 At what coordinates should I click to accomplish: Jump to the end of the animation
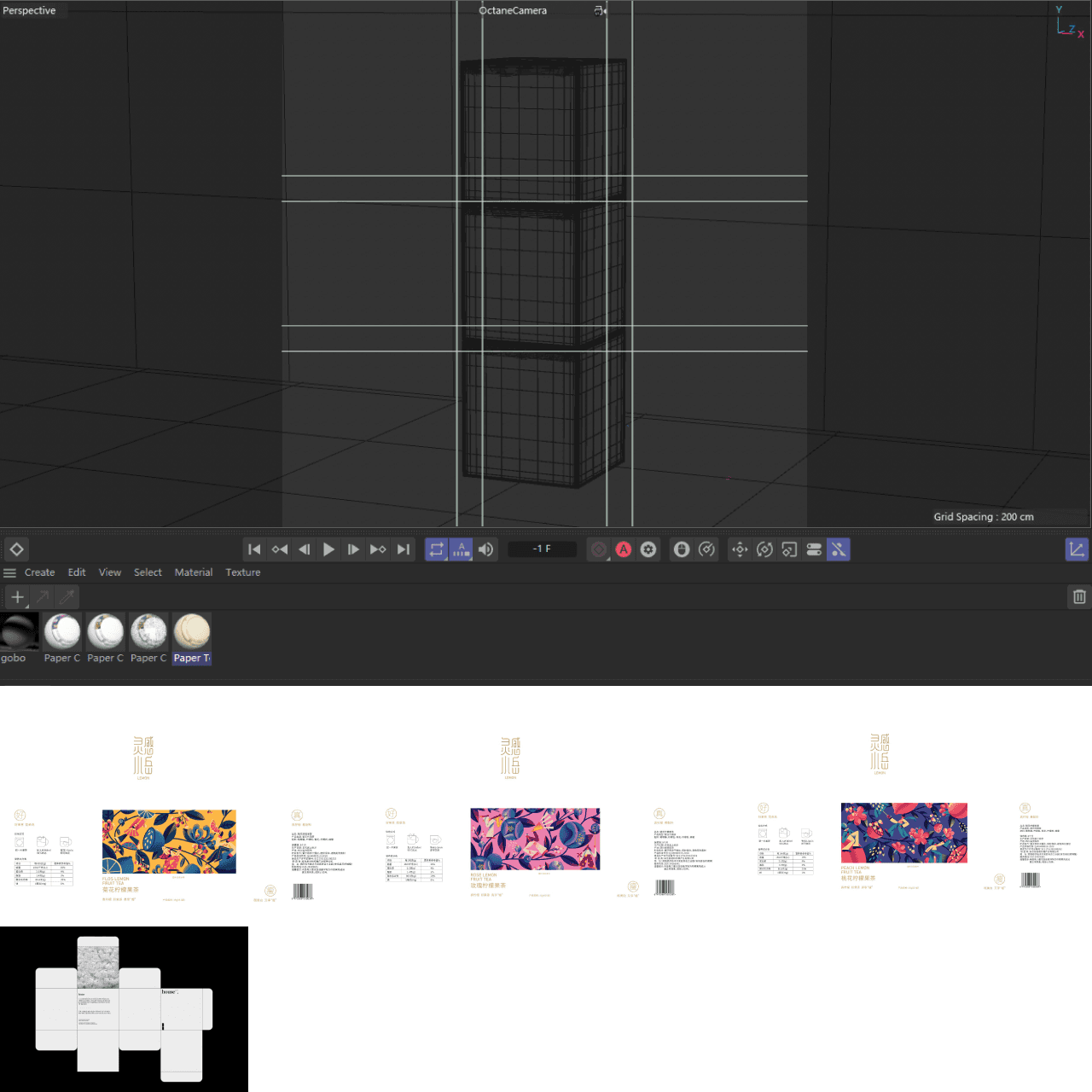pyautogui.click(x=403, y=549)
